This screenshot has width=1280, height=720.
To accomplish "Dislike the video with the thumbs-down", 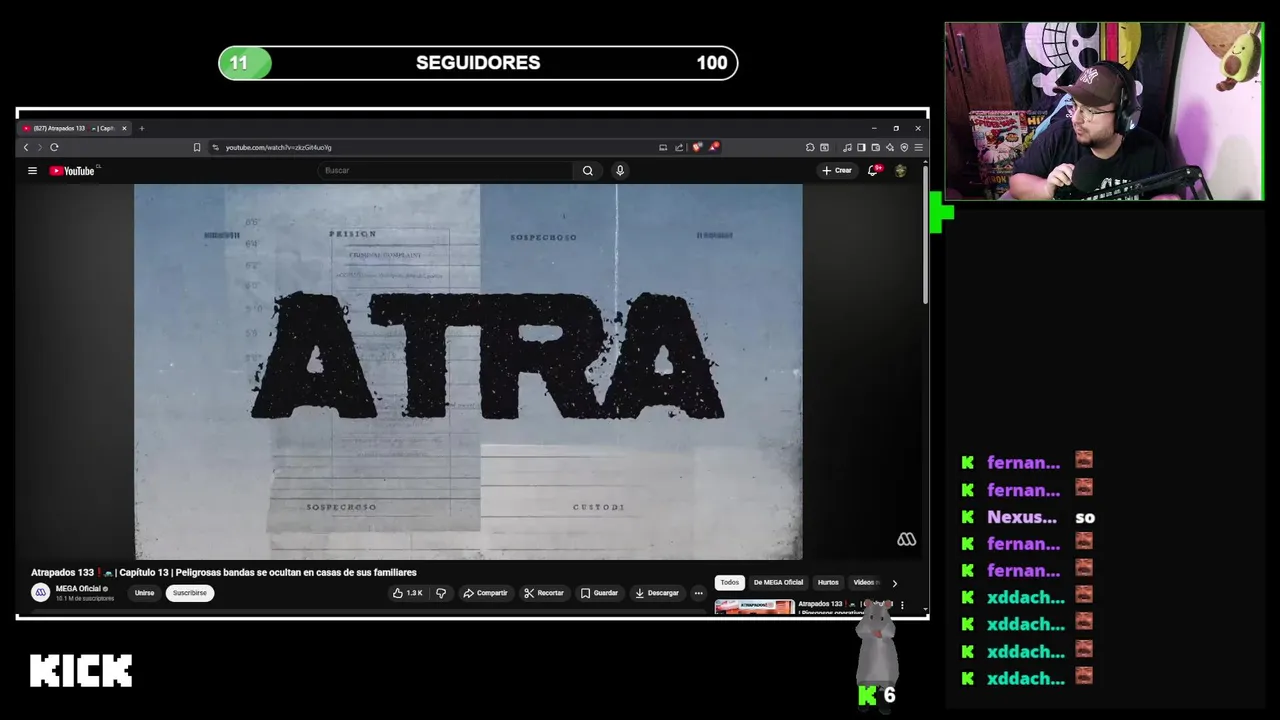I will coord(441,593).
